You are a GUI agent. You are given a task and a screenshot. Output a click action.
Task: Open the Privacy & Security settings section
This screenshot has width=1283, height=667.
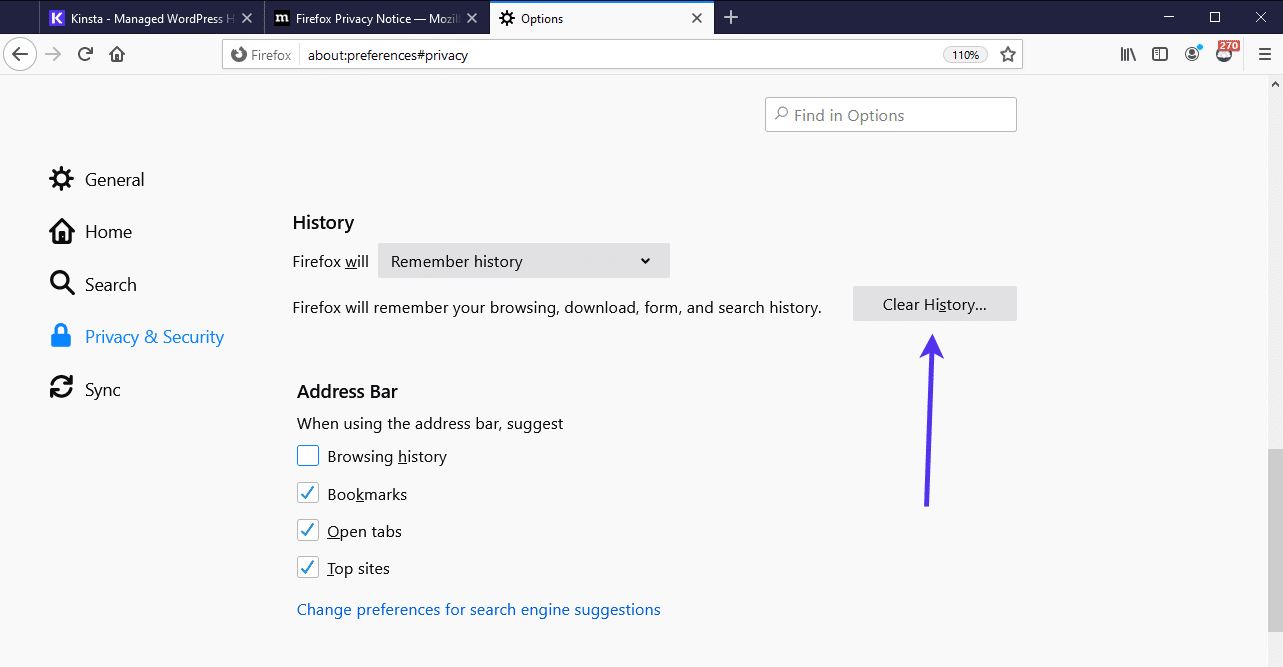point(154,336)
